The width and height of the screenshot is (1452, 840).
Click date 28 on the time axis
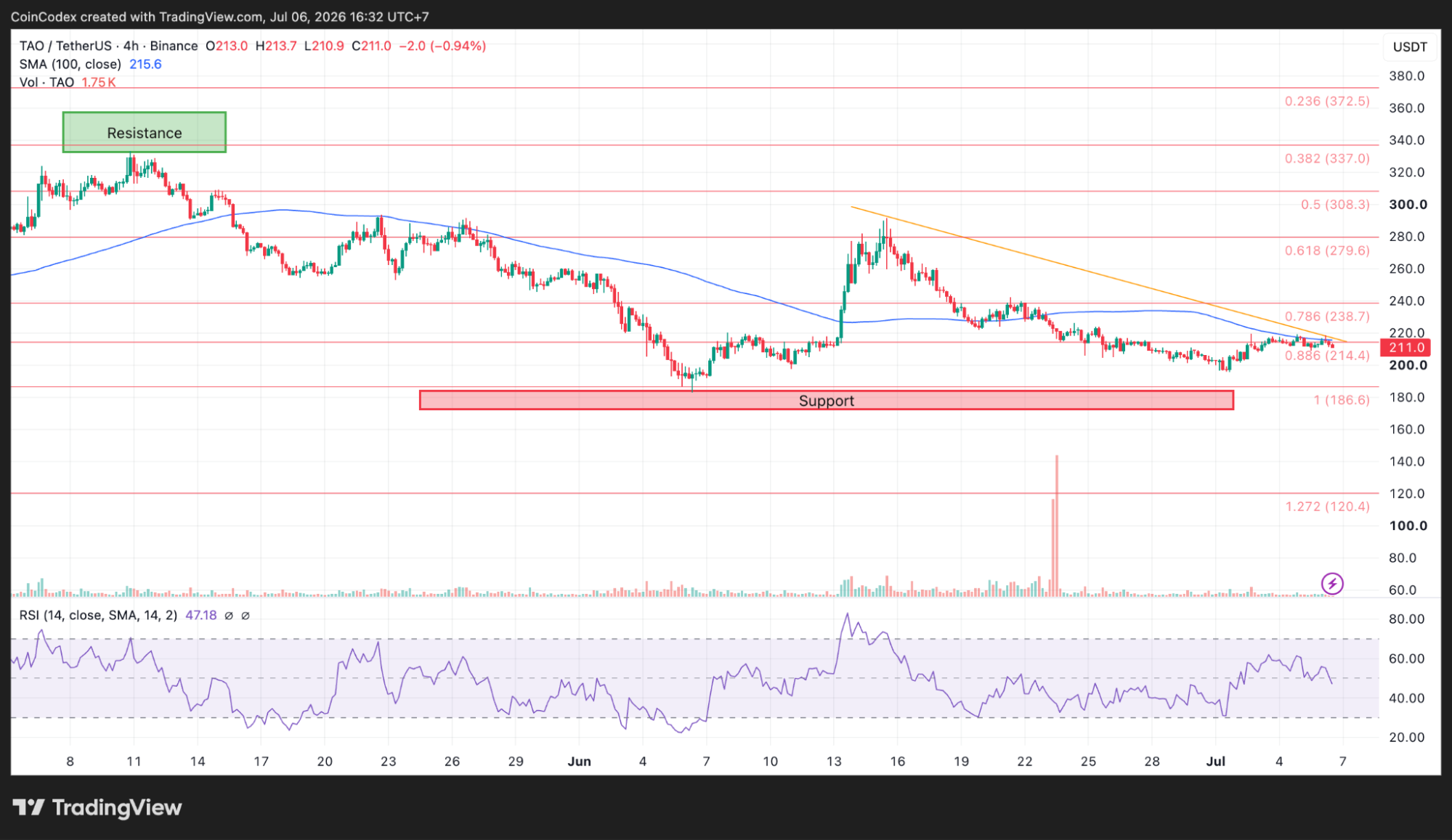point(1152,762)
